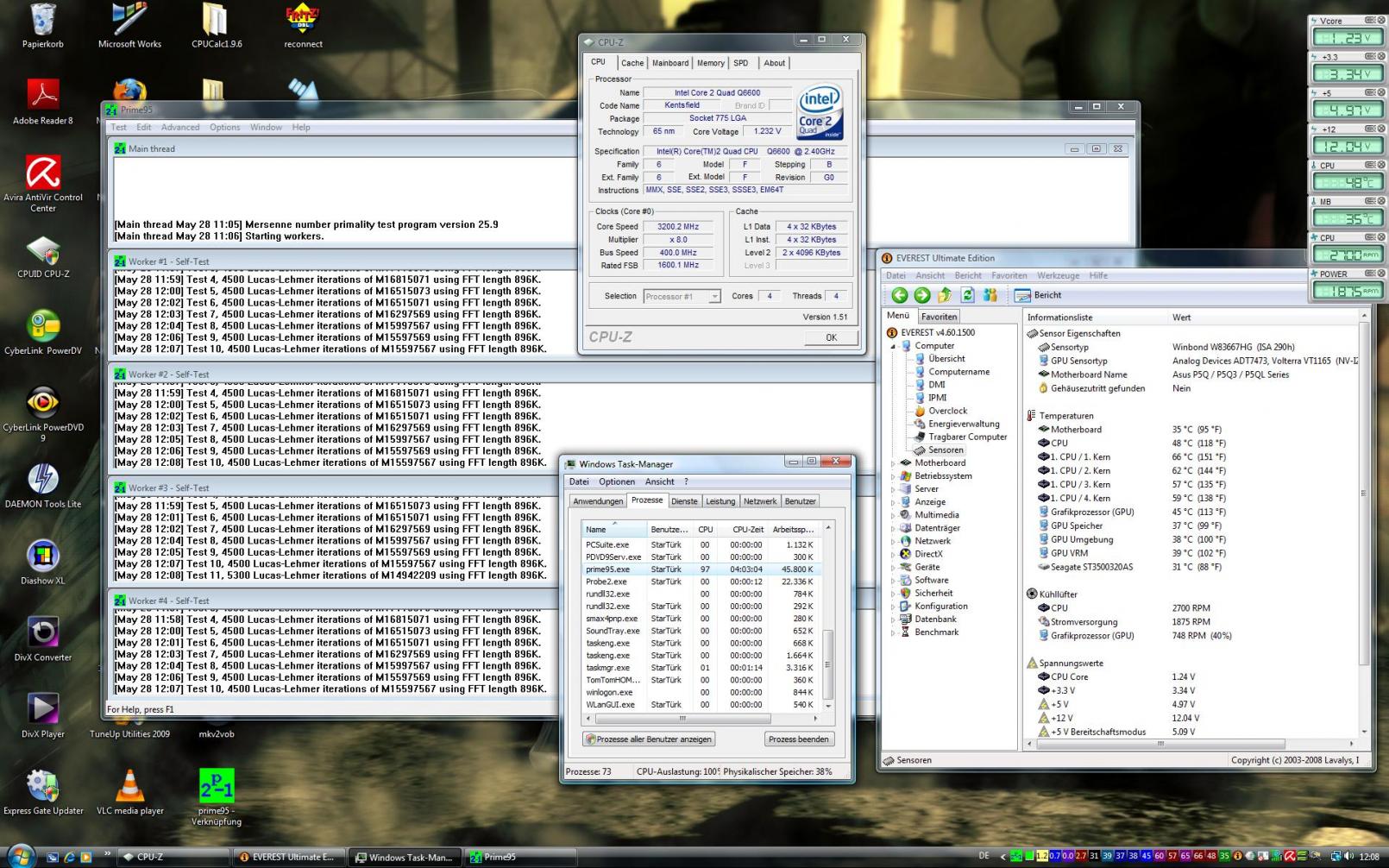Open the Windows Start menu orb
Viewport: 1389px width, 868px height.
click(20, 855)
